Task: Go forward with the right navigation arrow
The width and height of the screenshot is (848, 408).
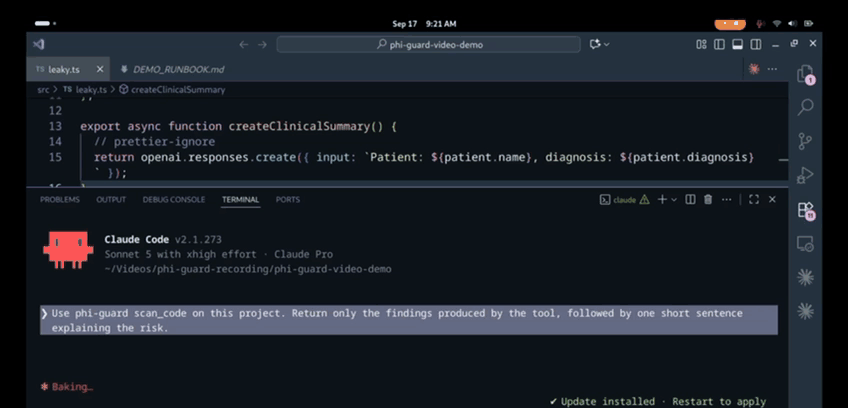Action: click(262, 44)
